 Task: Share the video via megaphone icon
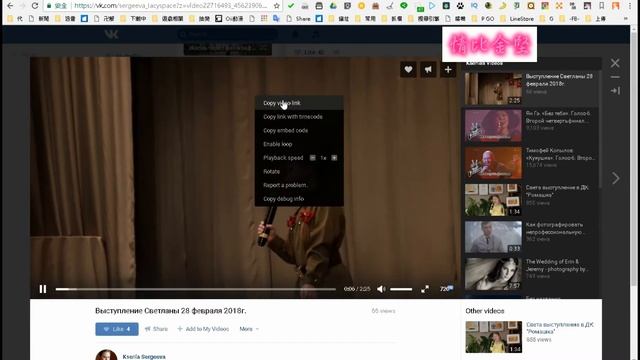[x=428, y=70]
